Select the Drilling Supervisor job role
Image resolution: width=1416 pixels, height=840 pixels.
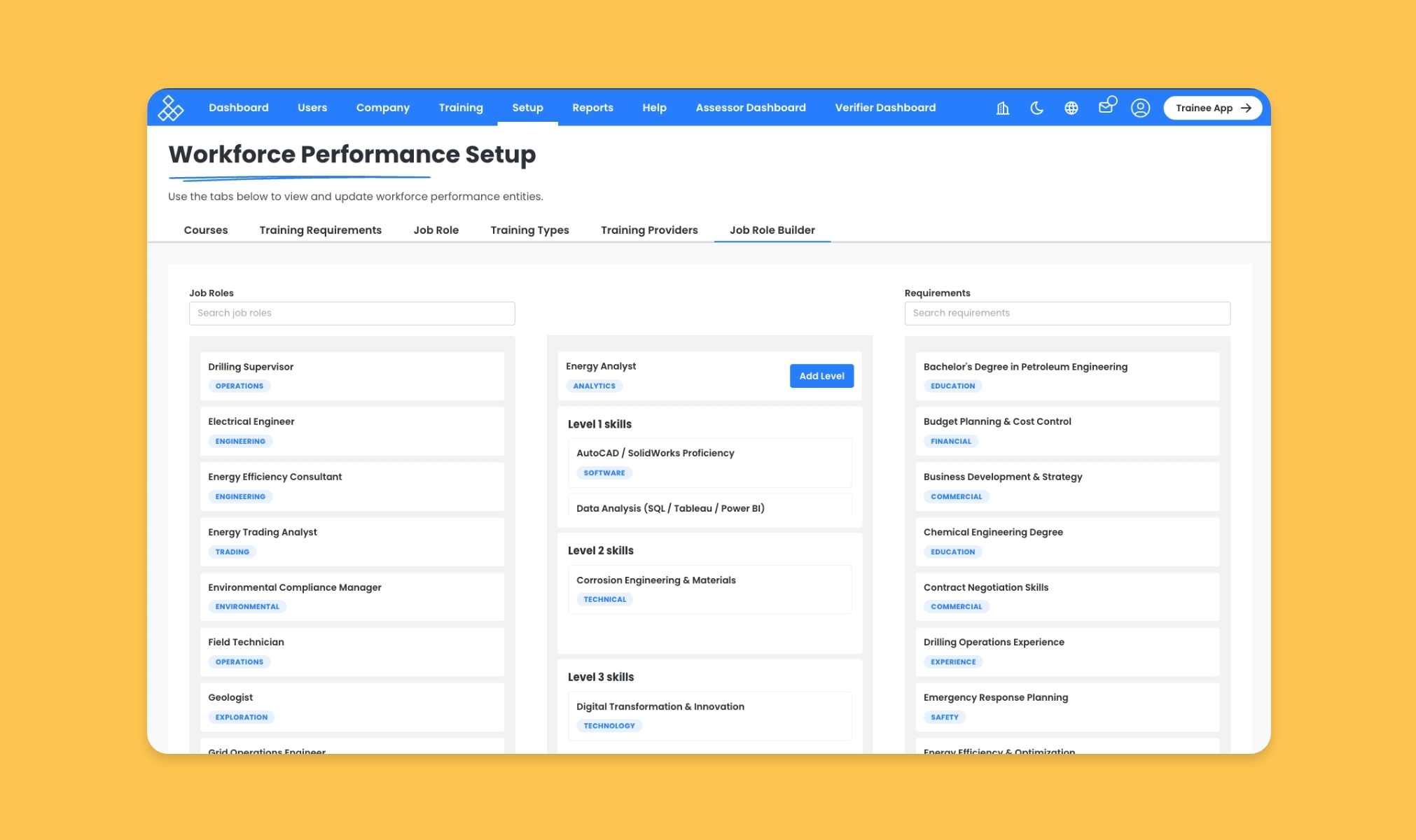pos(352,375)
